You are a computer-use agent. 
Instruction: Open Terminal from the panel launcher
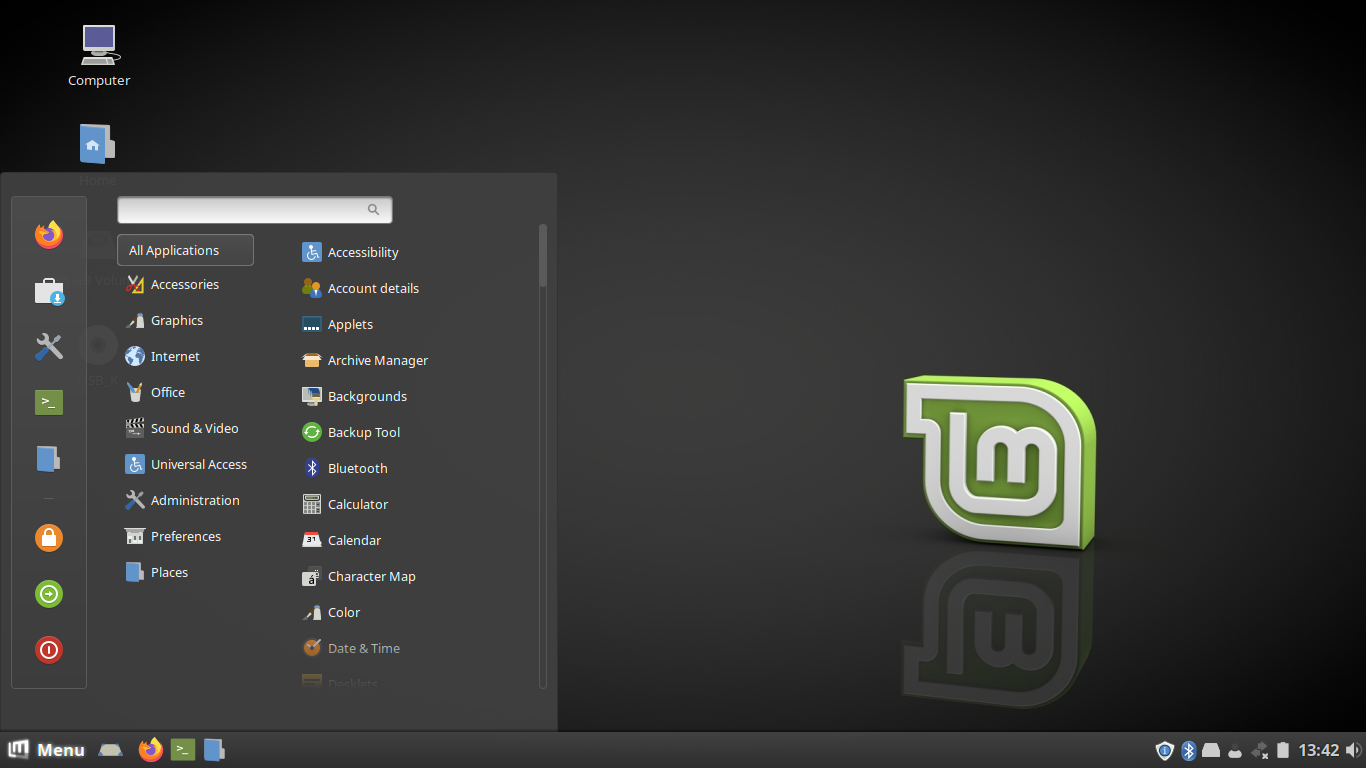click(183, 750)
